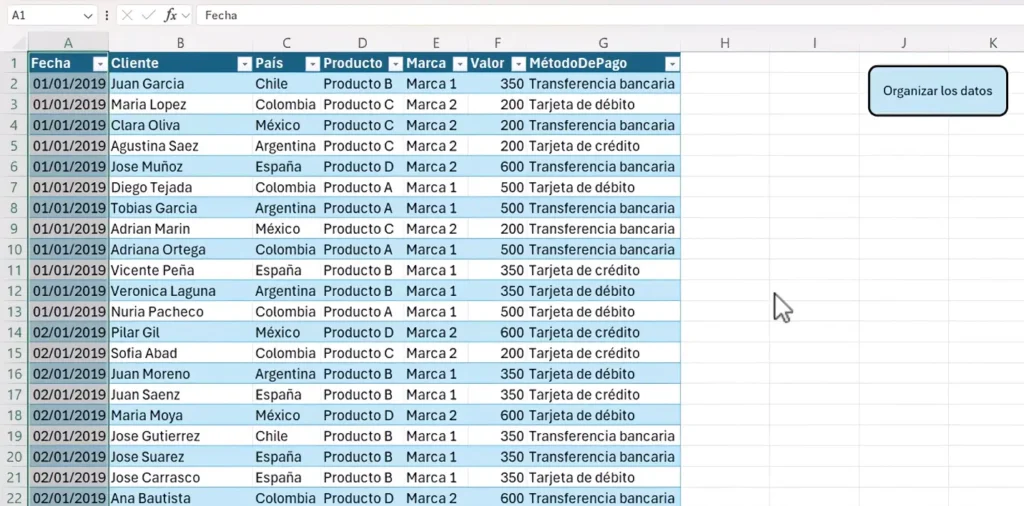Click the Organizar los datos button
This screenshot has width=1024, height=506.
[x=938, y=91]
